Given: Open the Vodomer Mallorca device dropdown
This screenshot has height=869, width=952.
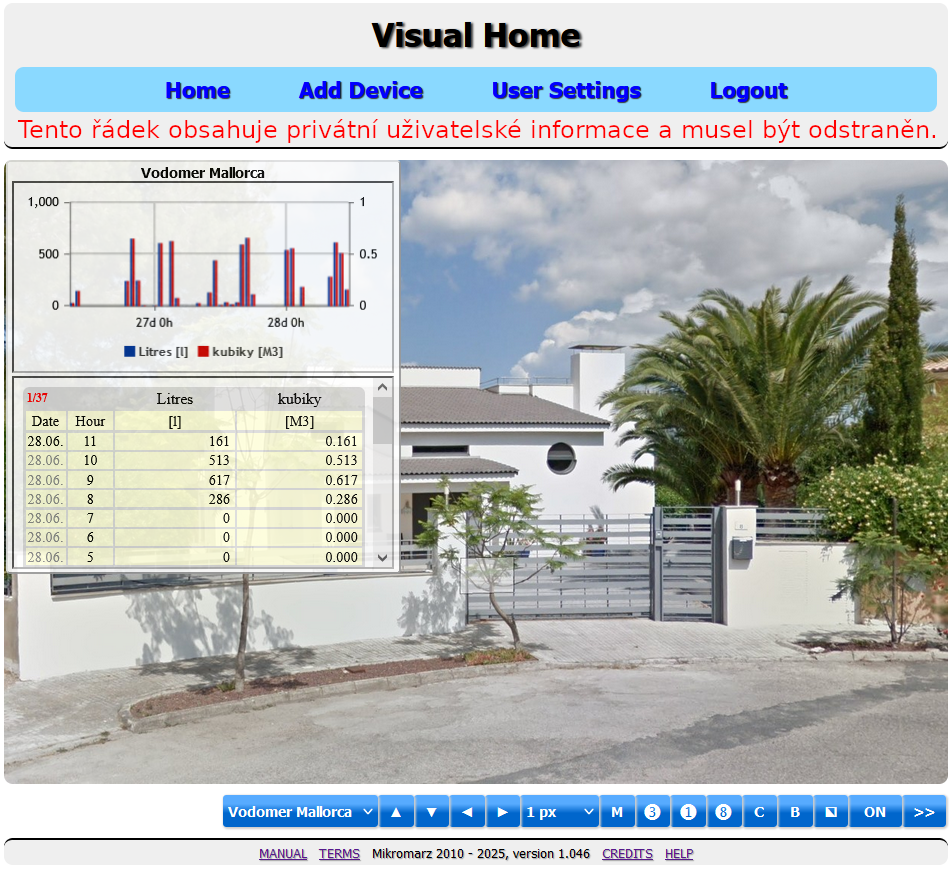Looking at the screenshot, I should click(301, 812).
